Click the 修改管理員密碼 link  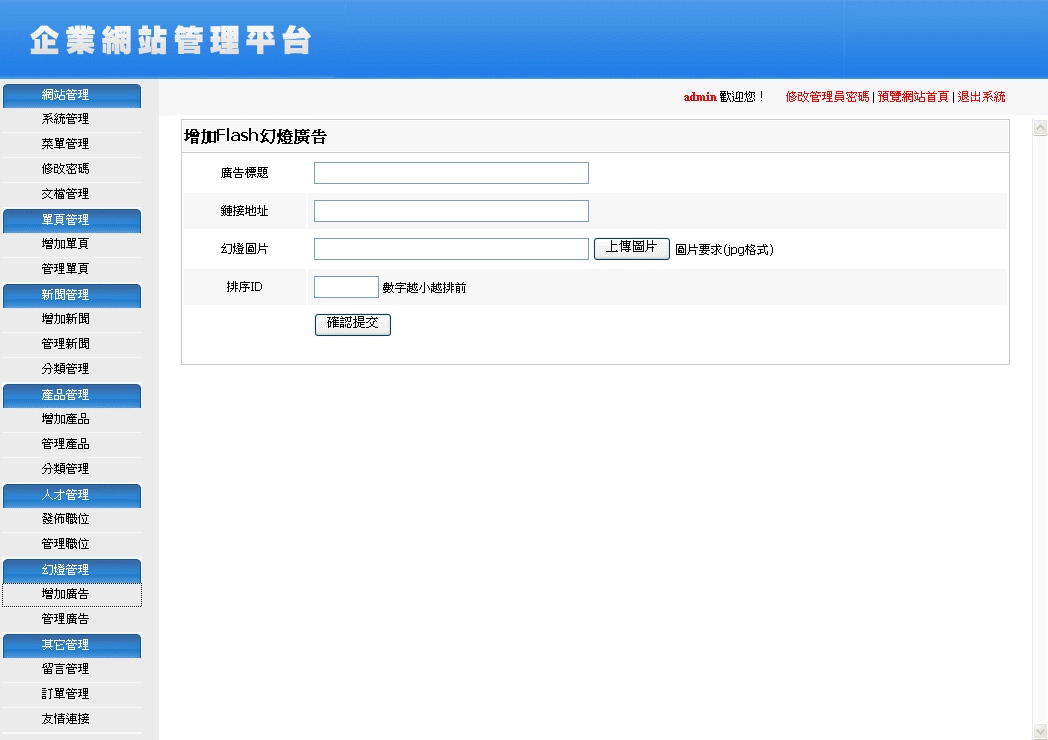coord(827,97)
